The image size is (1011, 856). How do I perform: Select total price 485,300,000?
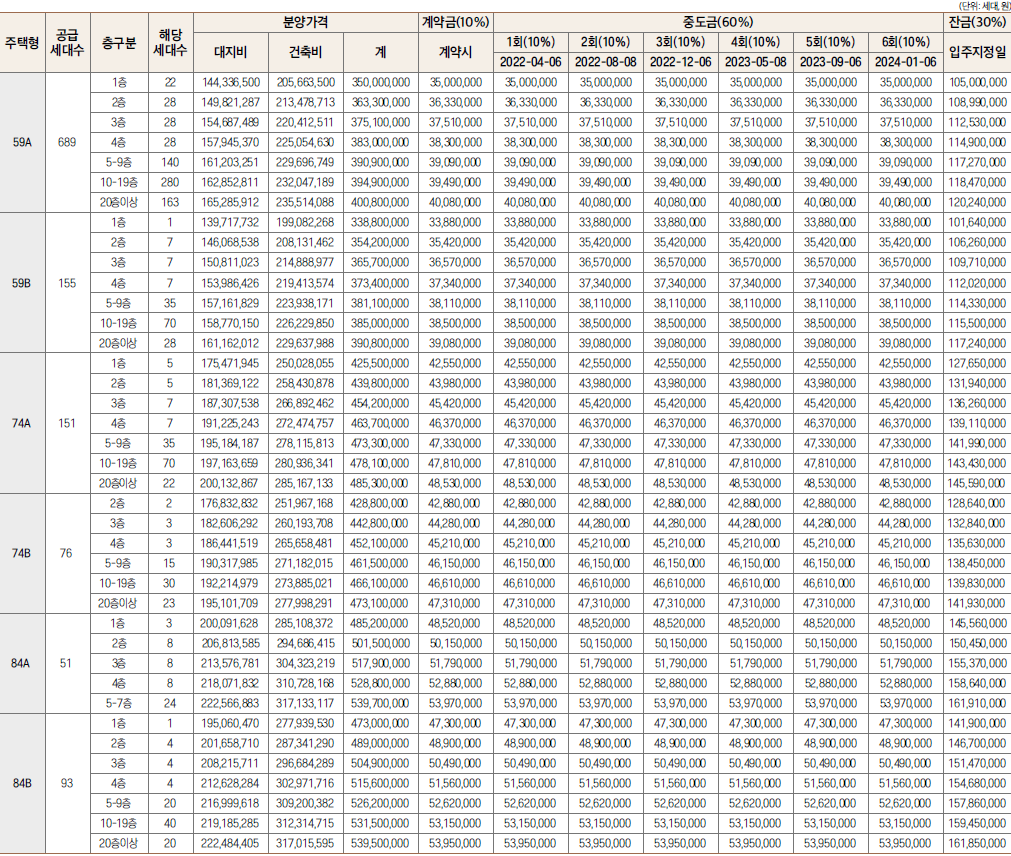(x=380, y=483)
